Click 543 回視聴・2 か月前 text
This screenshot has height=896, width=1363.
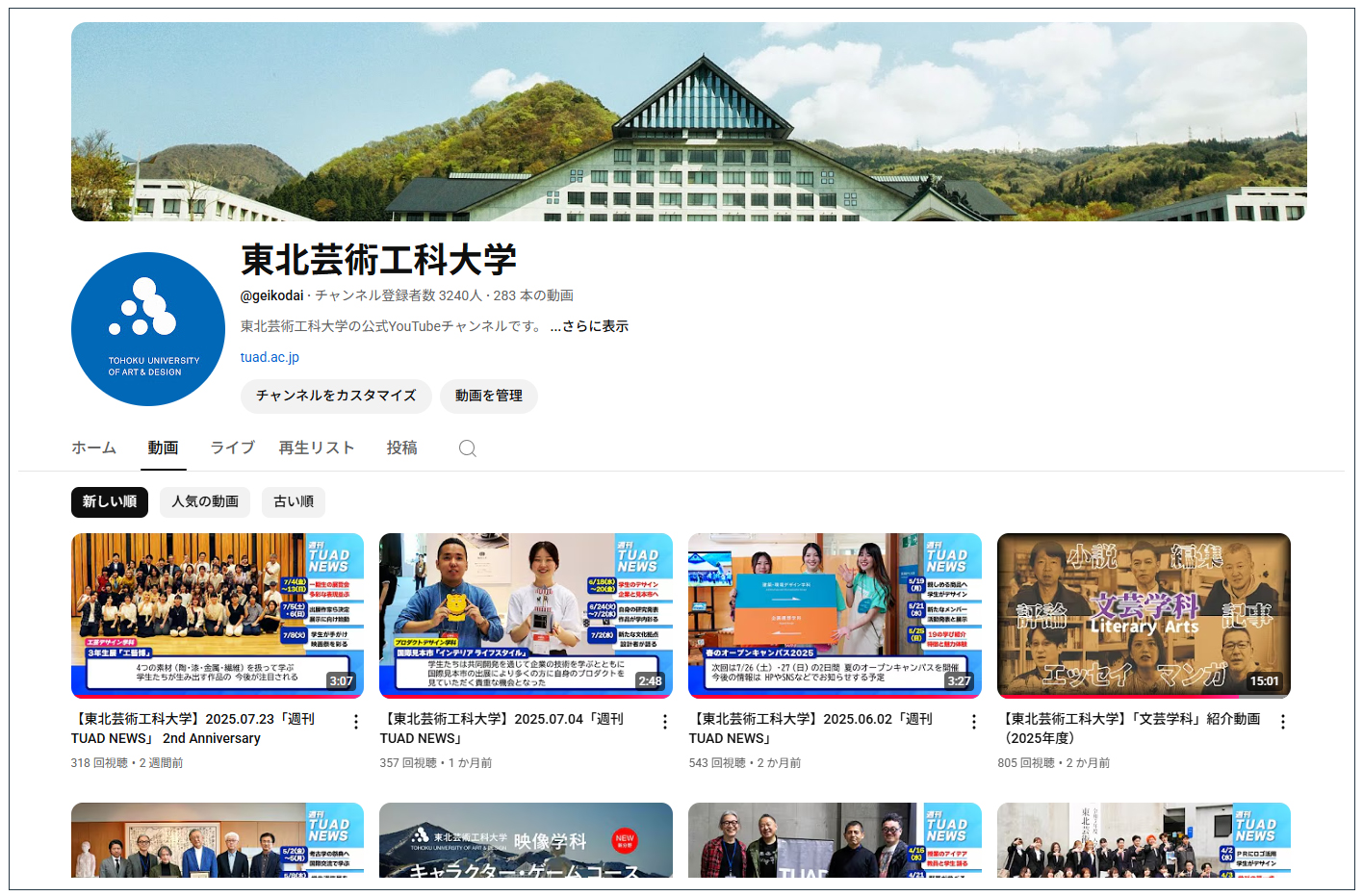tap(745, 763)
